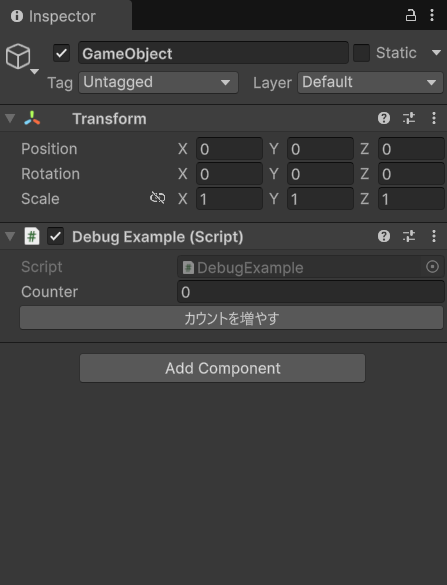The width and height of the screenshot is (447, 585).
Task: Toggle the GameObject active checkbox
Action: [62, 53]
